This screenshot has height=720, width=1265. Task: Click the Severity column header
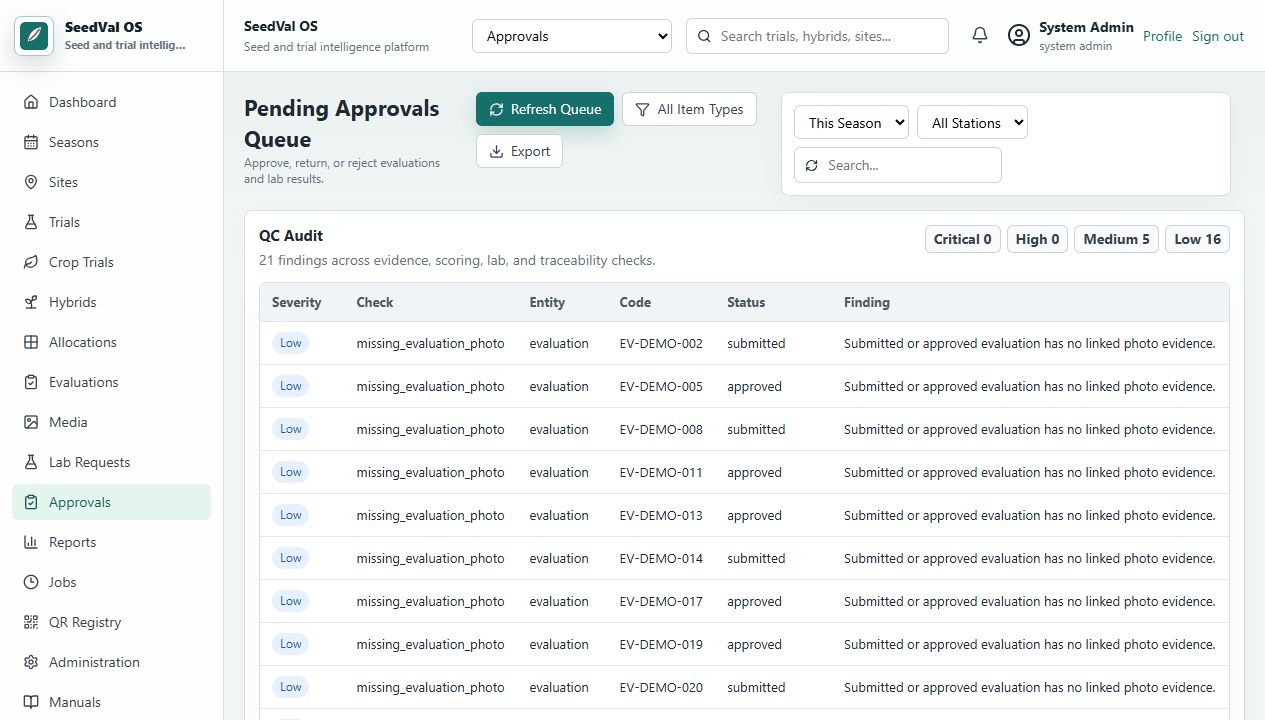297,302
